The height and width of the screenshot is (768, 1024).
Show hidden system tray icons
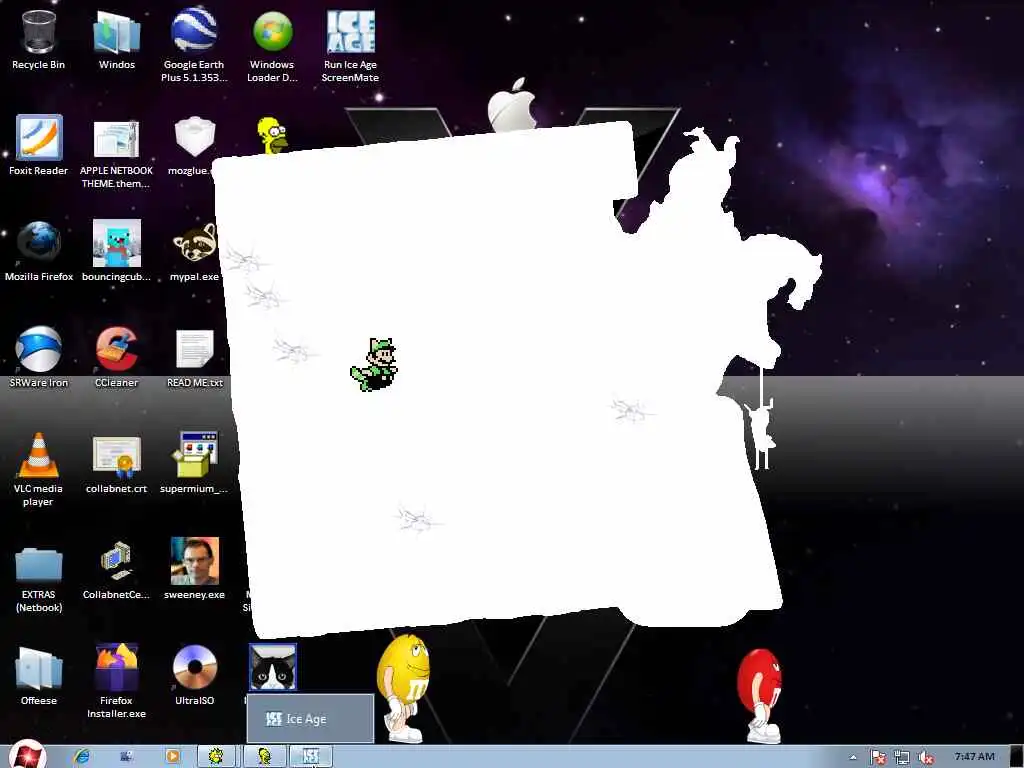coord(853,757)
